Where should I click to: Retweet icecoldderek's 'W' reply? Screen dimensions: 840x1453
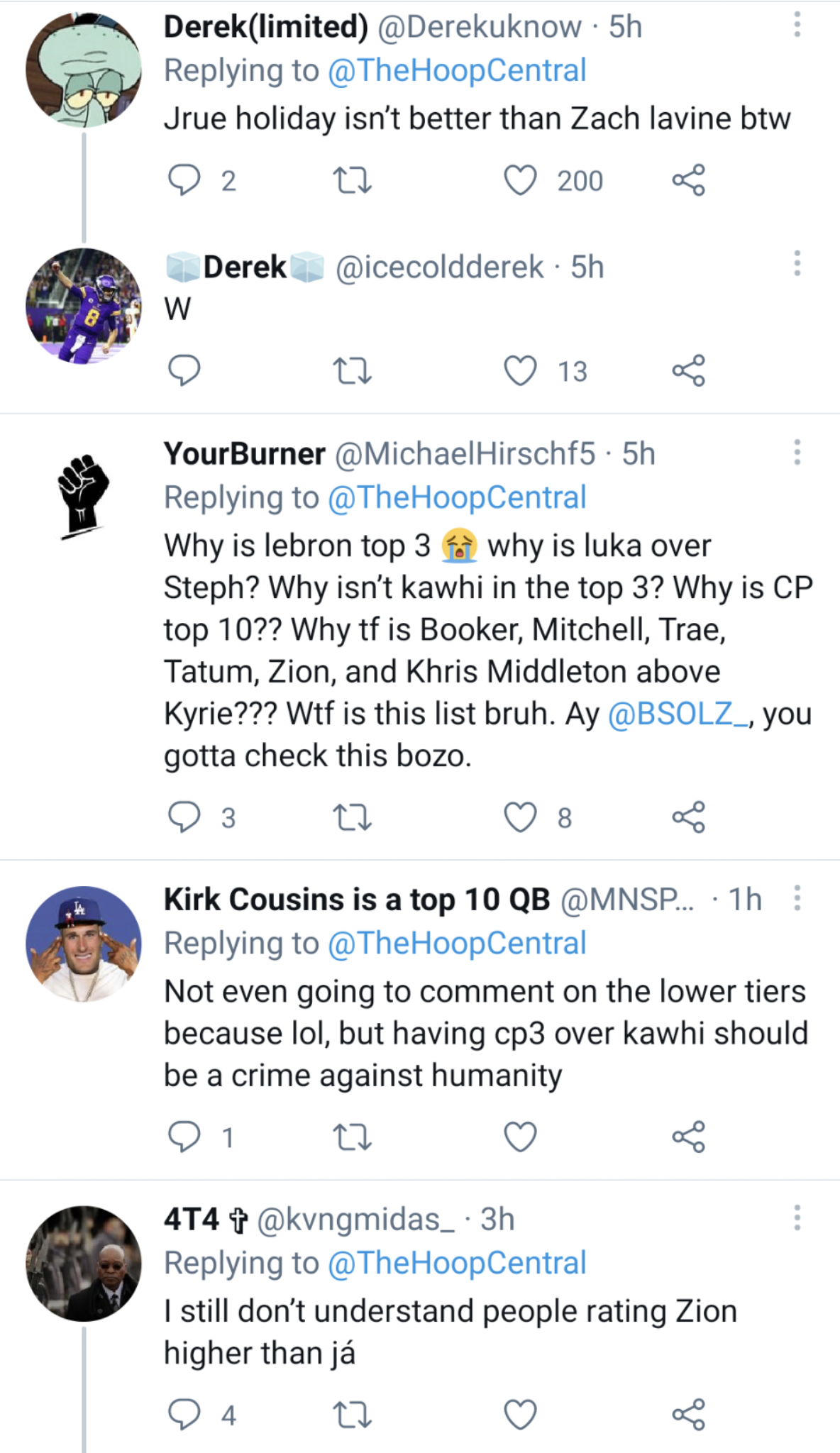point(353,370)
